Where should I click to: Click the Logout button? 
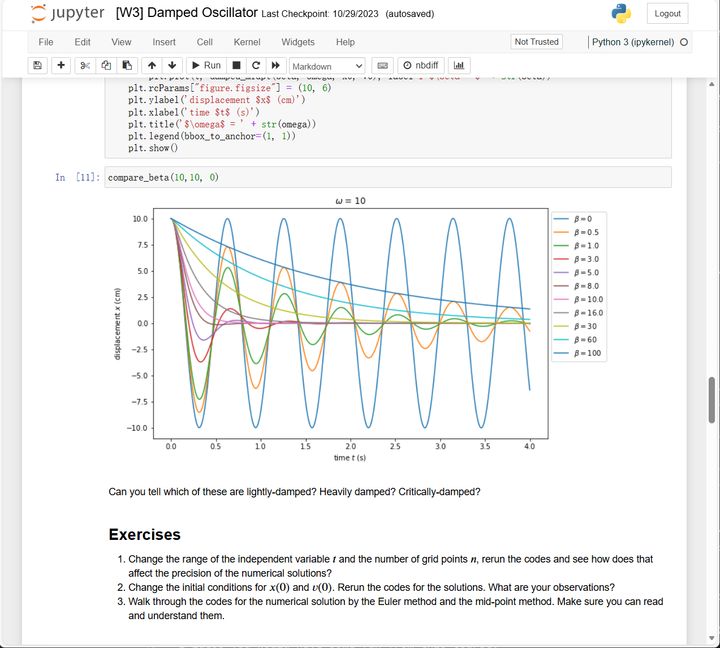667,13
